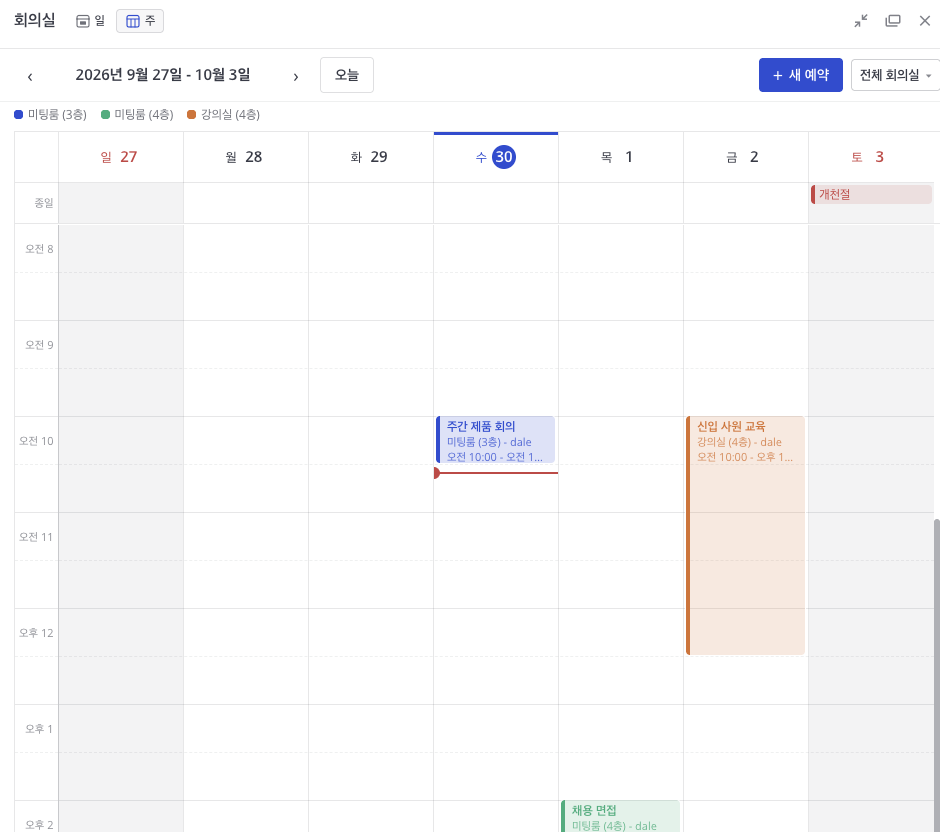Click the 오후 12 time label

point(36,632)
